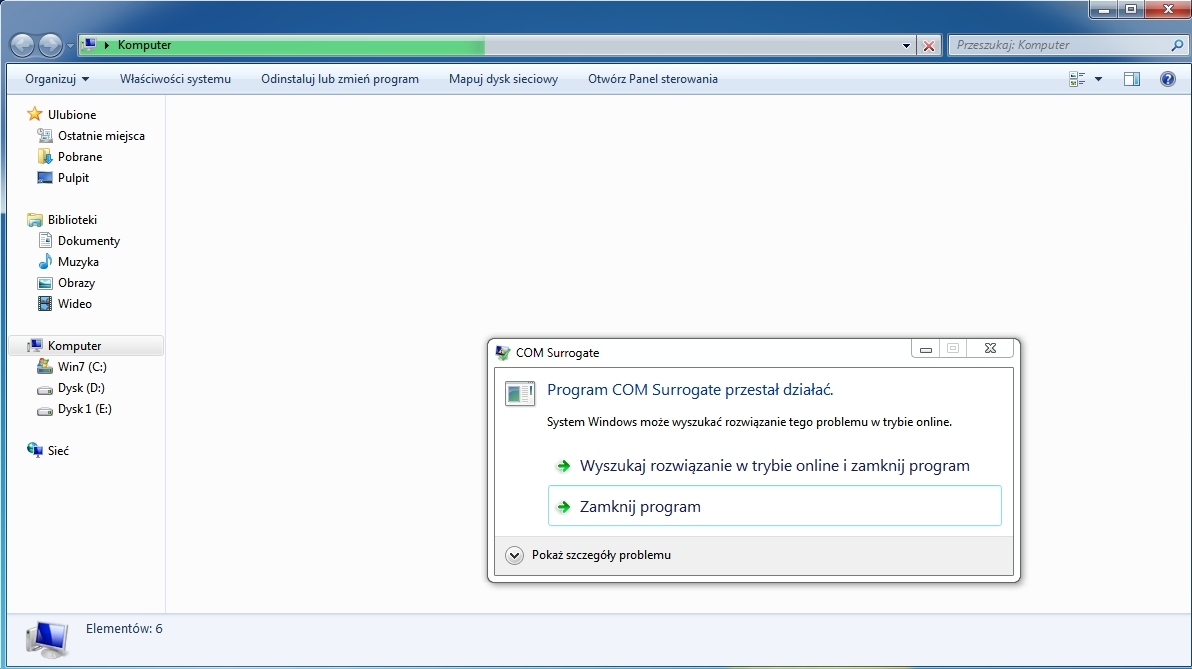Open the Wideo library
The width and height of the screenshot is (1192, 669).
pyautogui.click(x=74, y=304)
